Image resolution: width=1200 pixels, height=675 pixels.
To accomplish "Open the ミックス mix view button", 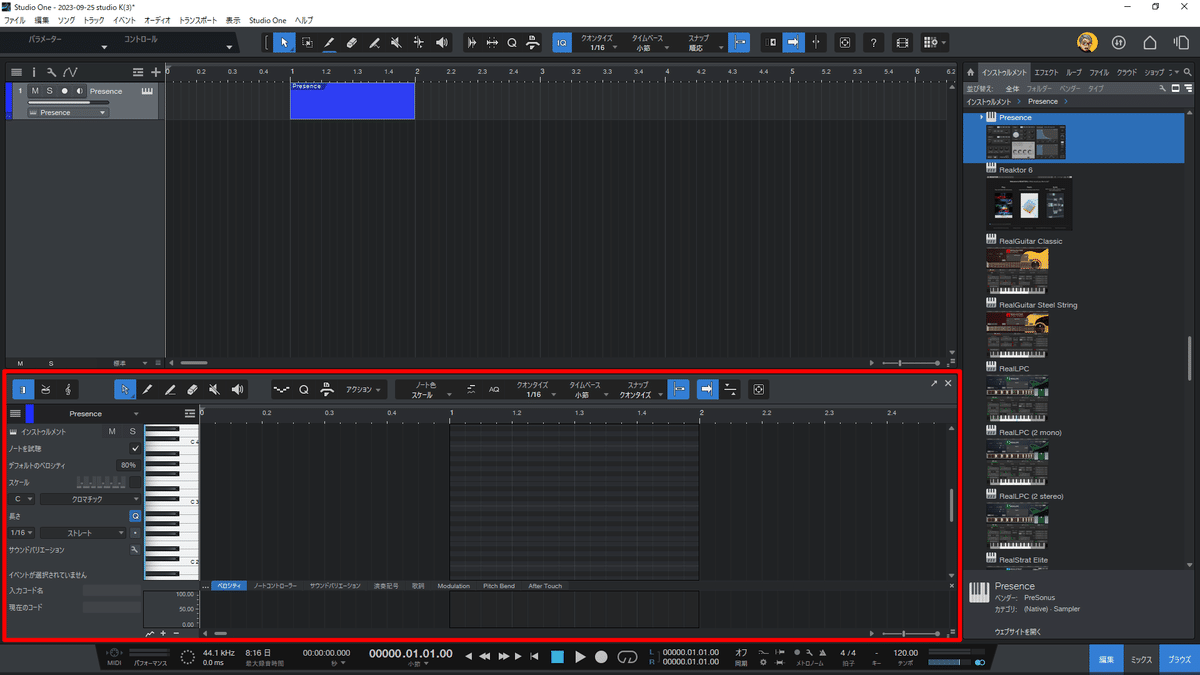I will pyautogui.click(x=1141, y=660).
